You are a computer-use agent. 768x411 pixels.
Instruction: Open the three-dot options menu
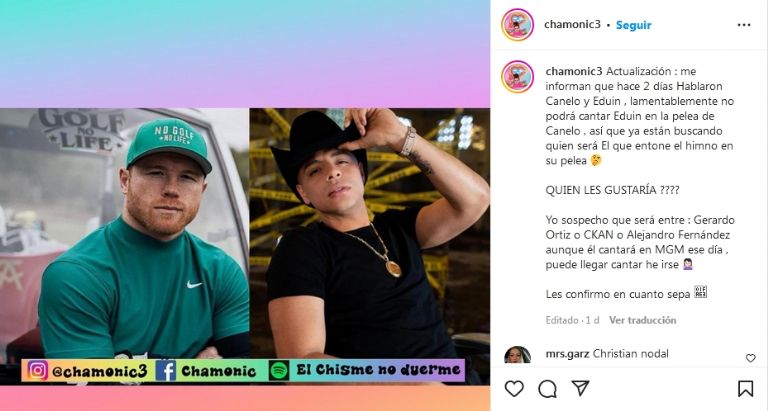click(x=744, y=25)
